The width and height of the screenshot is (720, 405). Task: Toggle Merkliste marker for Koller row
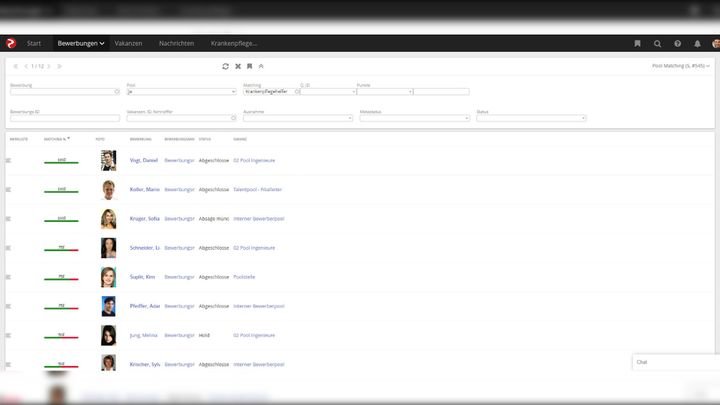coord(9,189)
